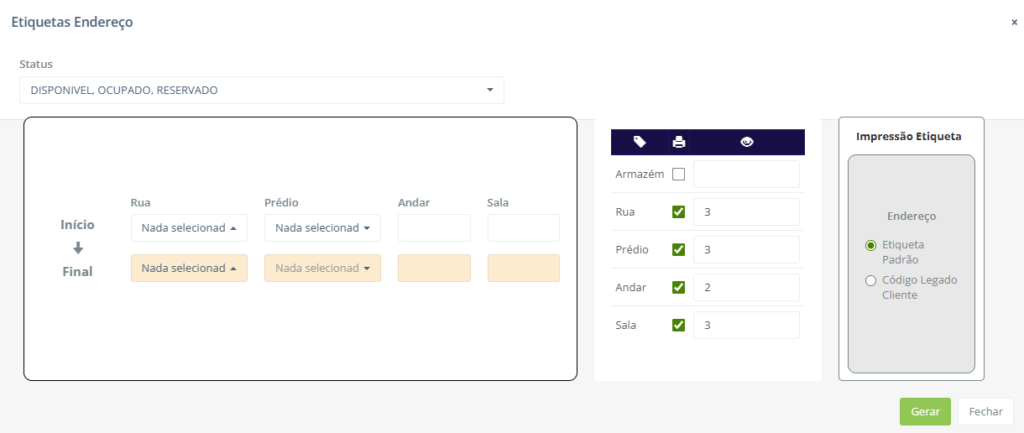Choose Código Legado Cliente radio option
This screenshot has width=1024, height=433.
871,280
